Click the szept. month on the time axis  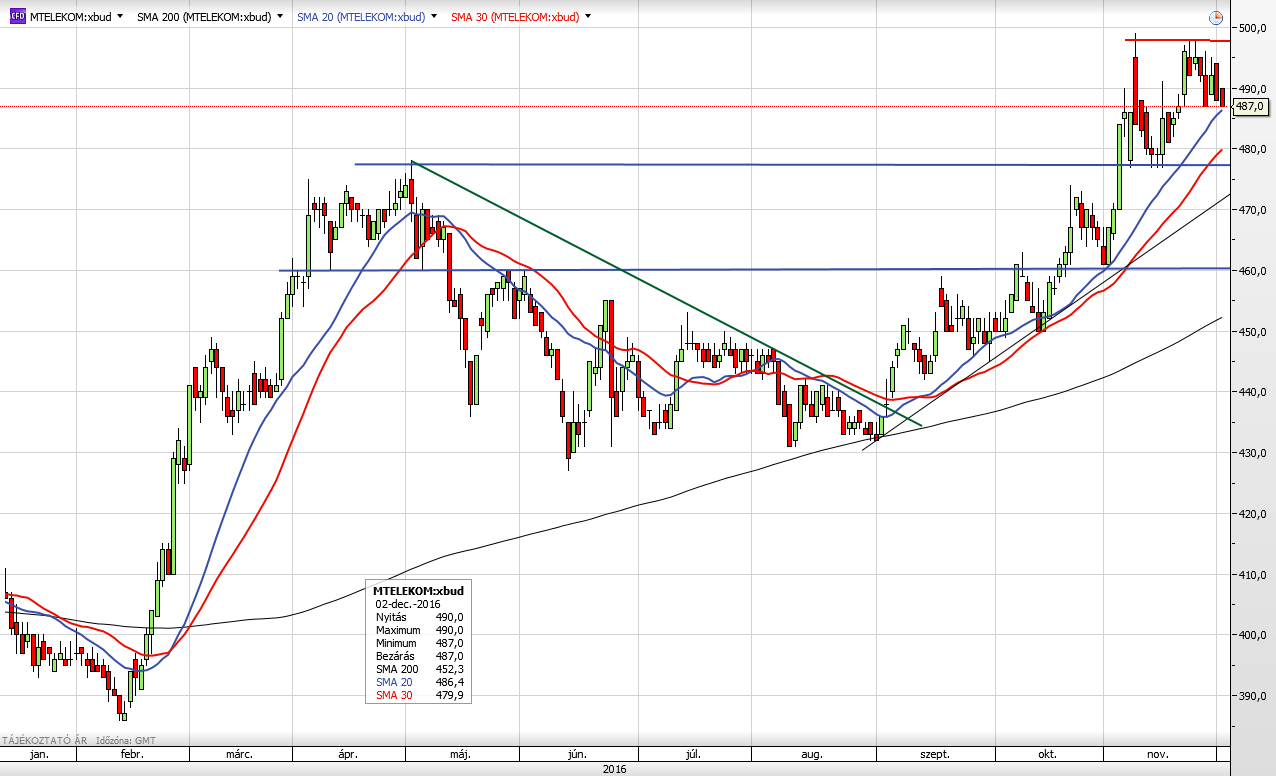click(934, 754)
